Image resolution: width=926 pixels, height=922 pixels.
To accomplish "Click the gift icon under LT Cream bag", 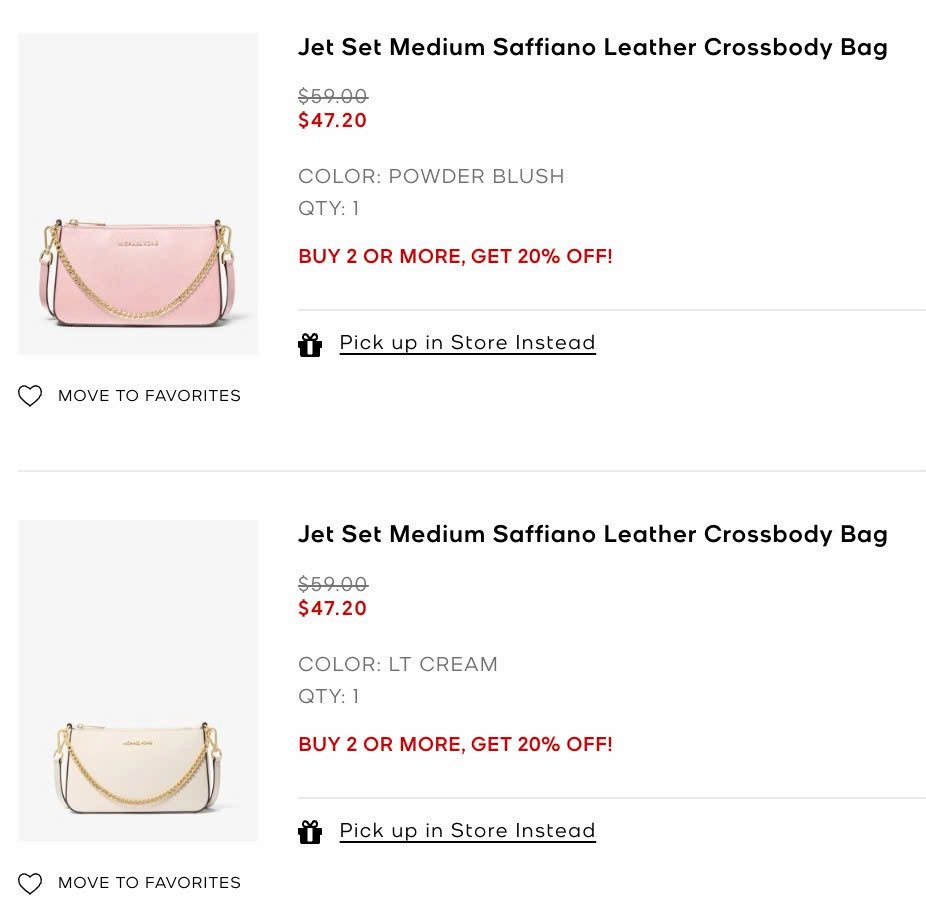I will (310, 832).
